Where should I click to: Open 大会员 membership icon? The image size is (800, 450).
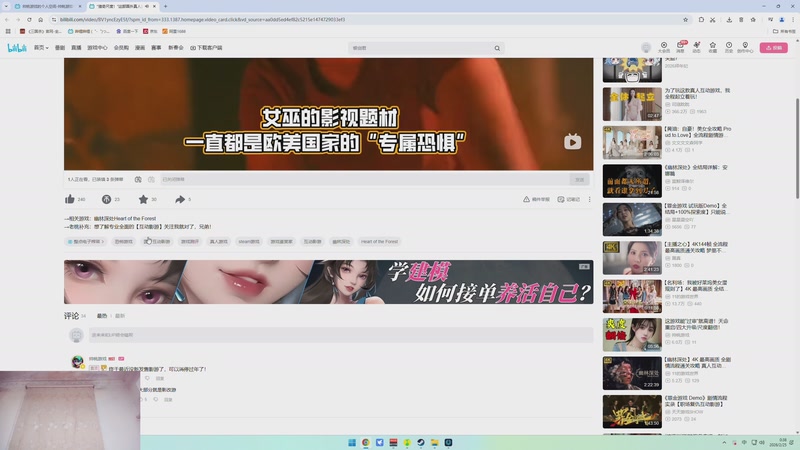pos(664,47)
